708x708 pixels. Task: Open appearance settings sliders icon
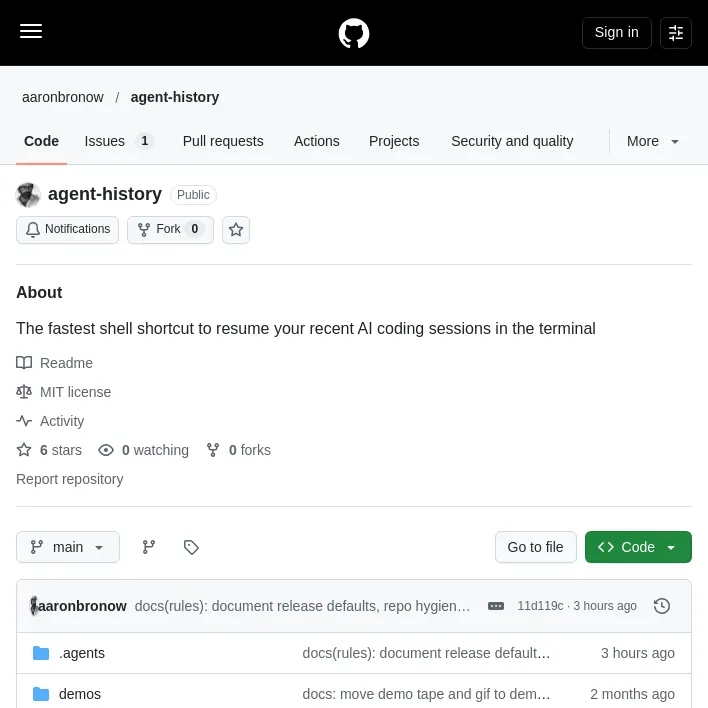pos(675,33)
